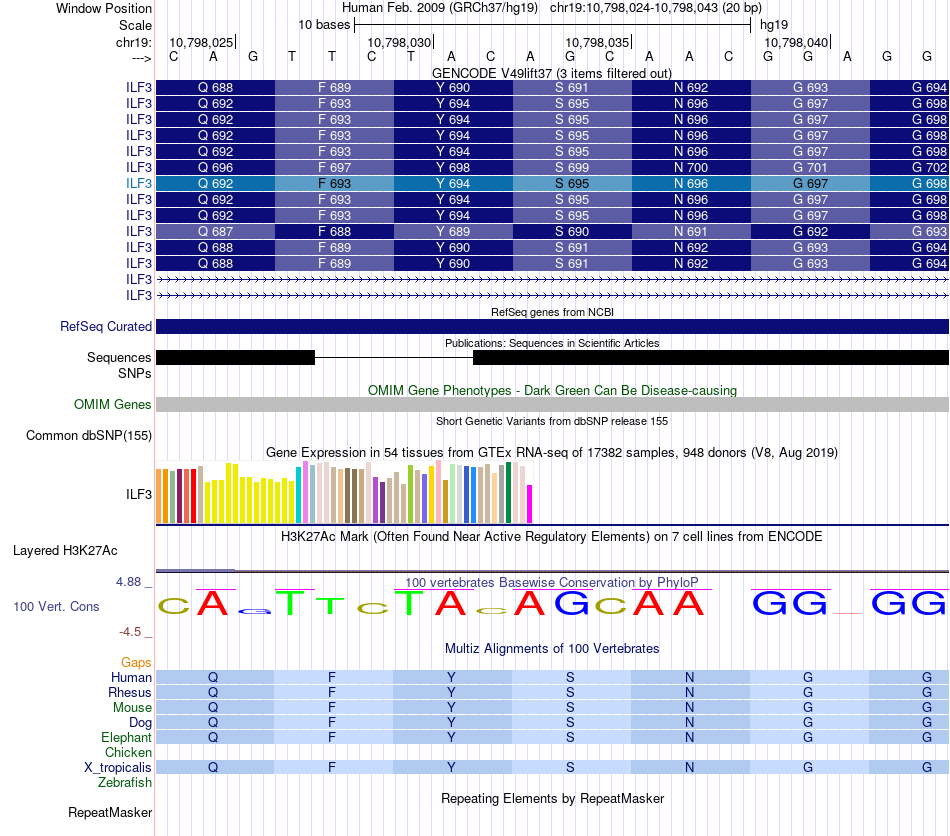
Task: Click the Publications Sequences in Scientific Articles title
Action: [x=552, y=343]
